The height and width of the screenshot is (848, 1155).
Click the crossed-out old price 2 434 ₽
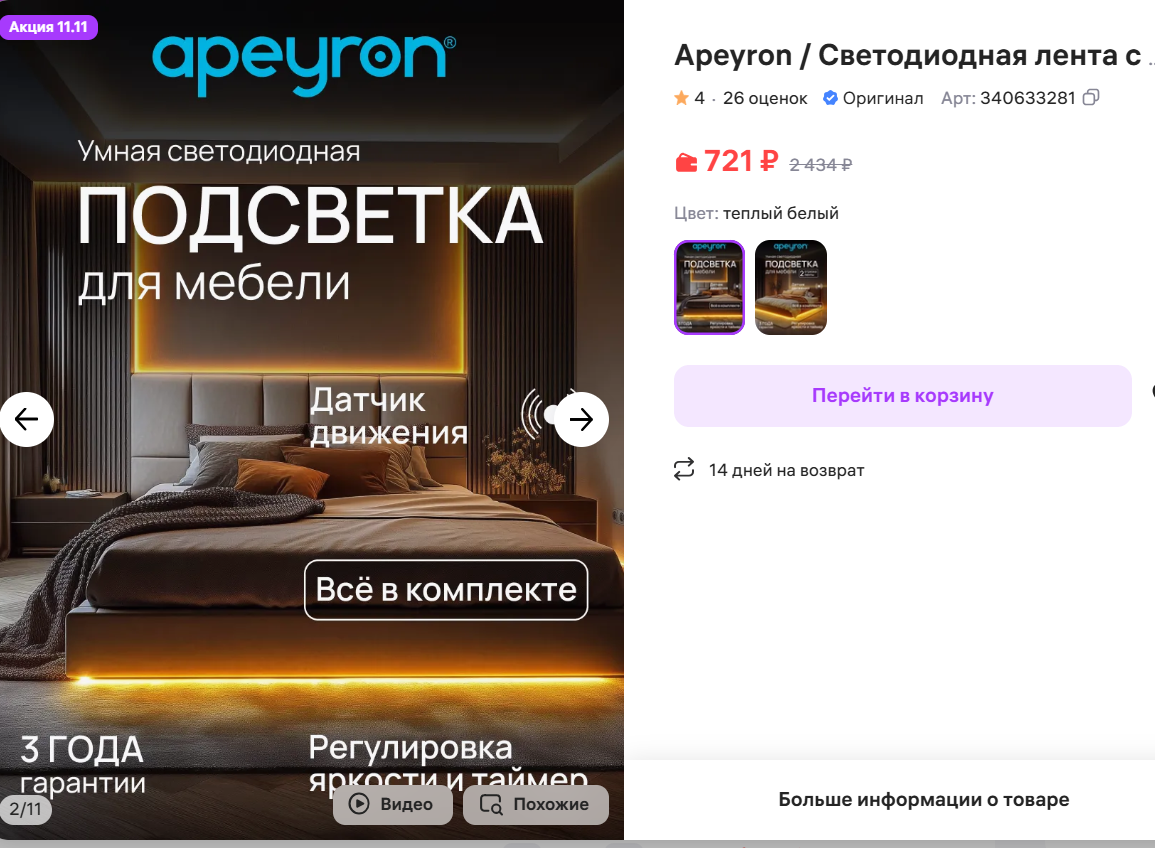click(820, 165)
